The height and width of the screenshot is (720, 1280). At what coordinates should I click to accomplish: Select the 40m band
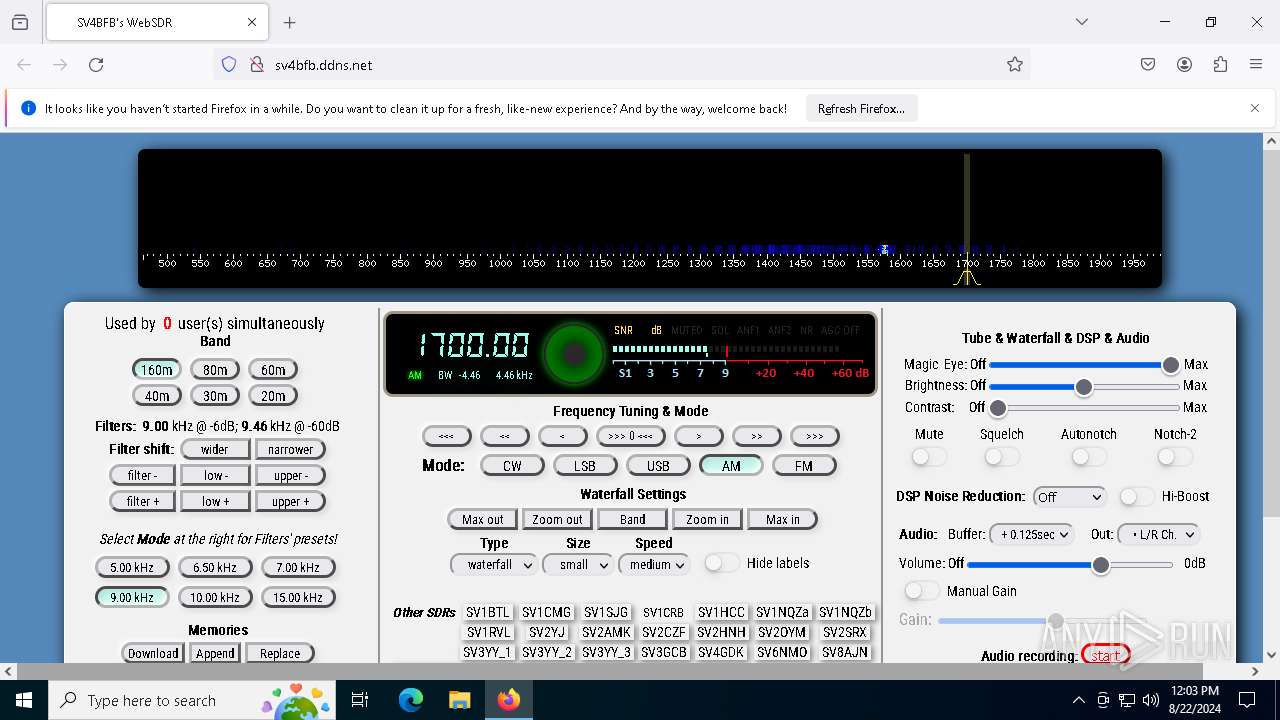pos(157,396)
